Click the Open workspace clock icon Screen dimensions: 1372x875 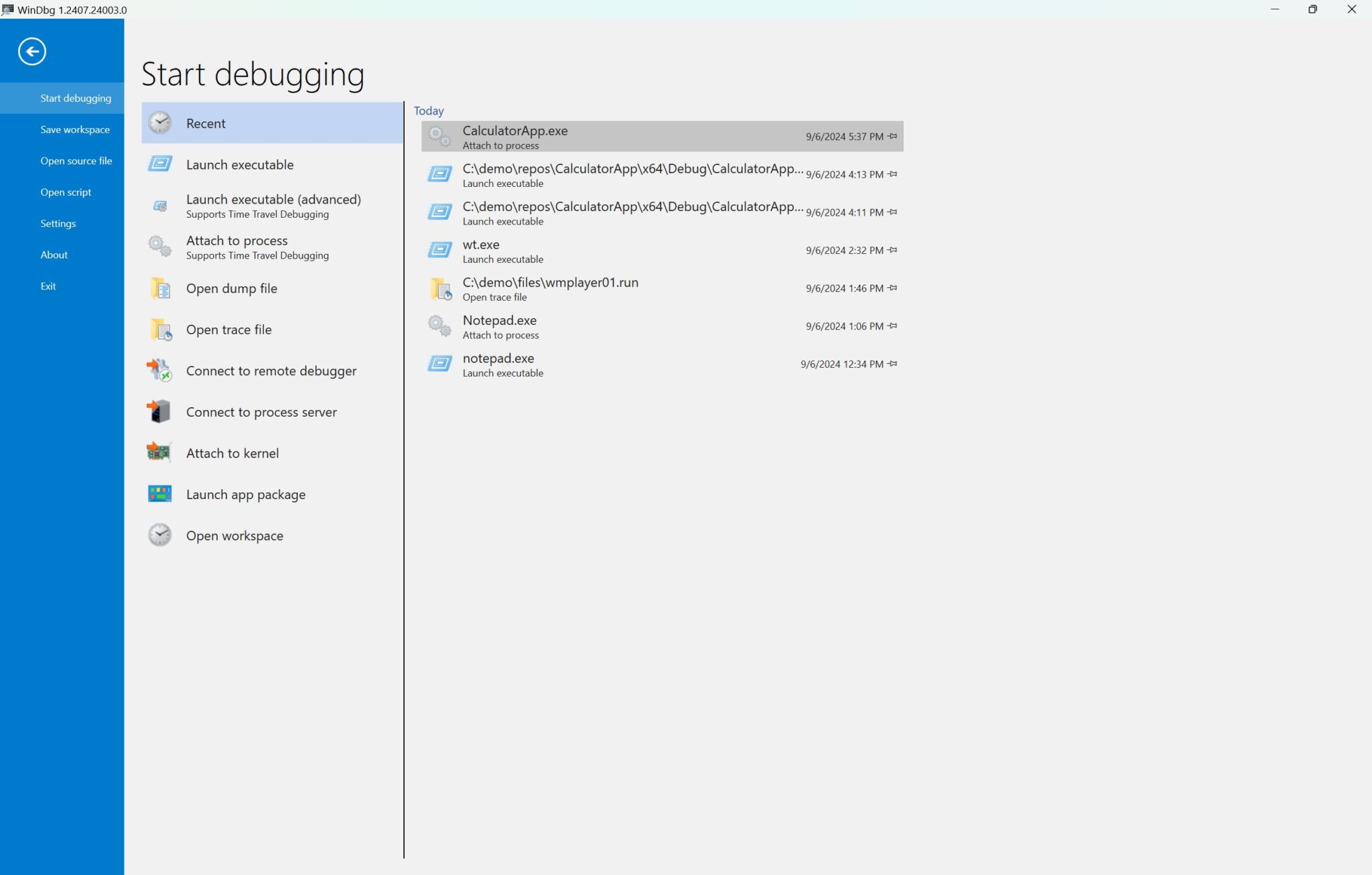(x=159, y=535)
